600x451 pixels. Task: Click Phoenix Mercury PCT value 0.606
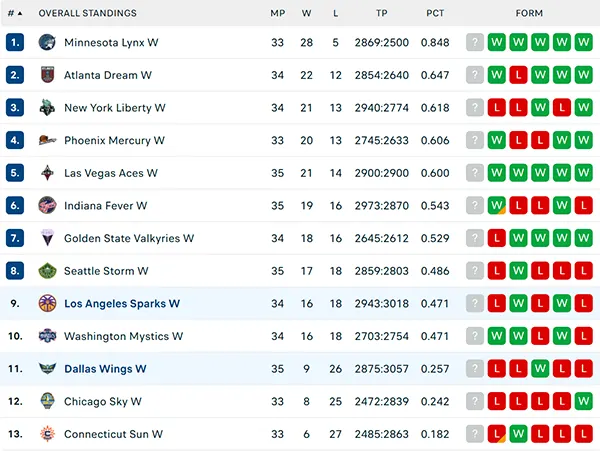pyautogui.click(x=435, y=140)
